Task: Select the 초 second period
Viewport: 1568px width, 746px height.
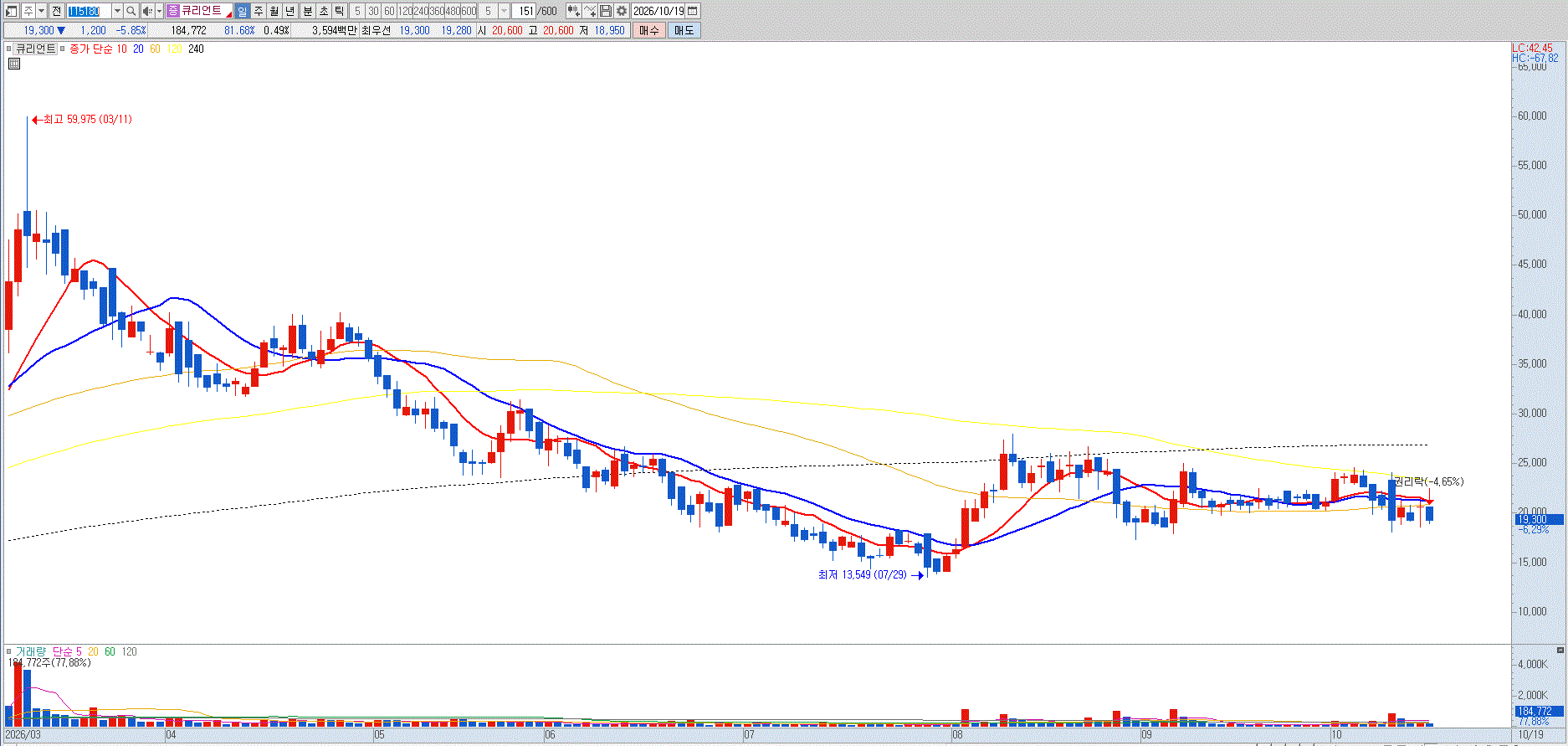Action: tap(324, 11)
